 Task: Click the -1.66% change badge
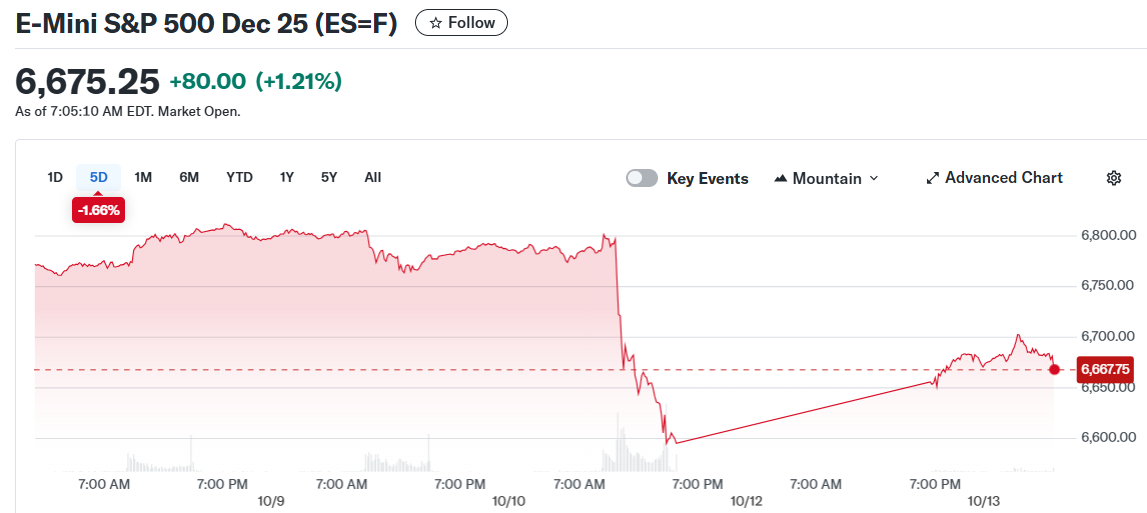tap(99, 210)
